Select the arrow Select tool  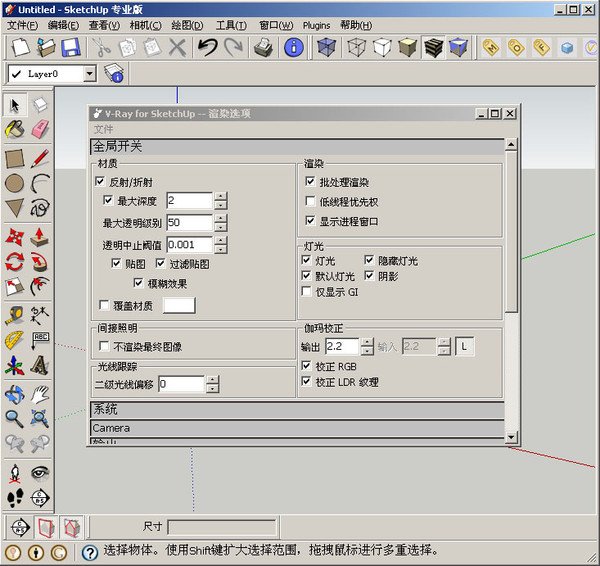pos(15,105)
